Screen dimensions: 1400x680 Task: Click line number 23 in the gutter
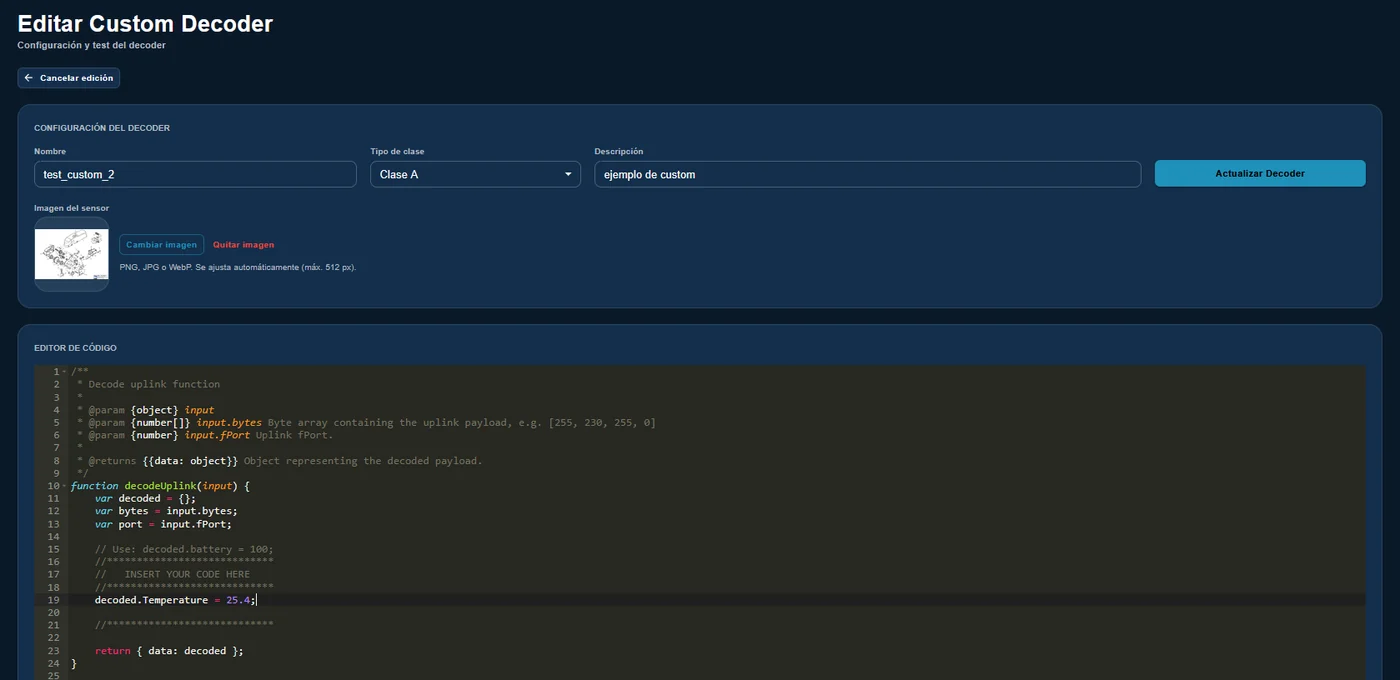(53, 650)
